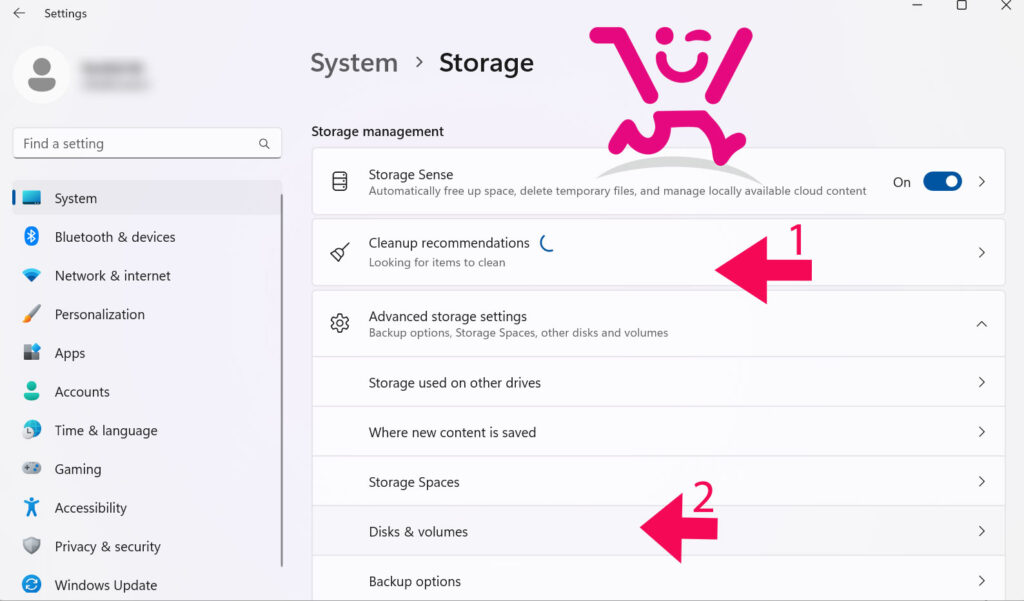
Task: Open Time & language settings
Action: coord(147,430)
